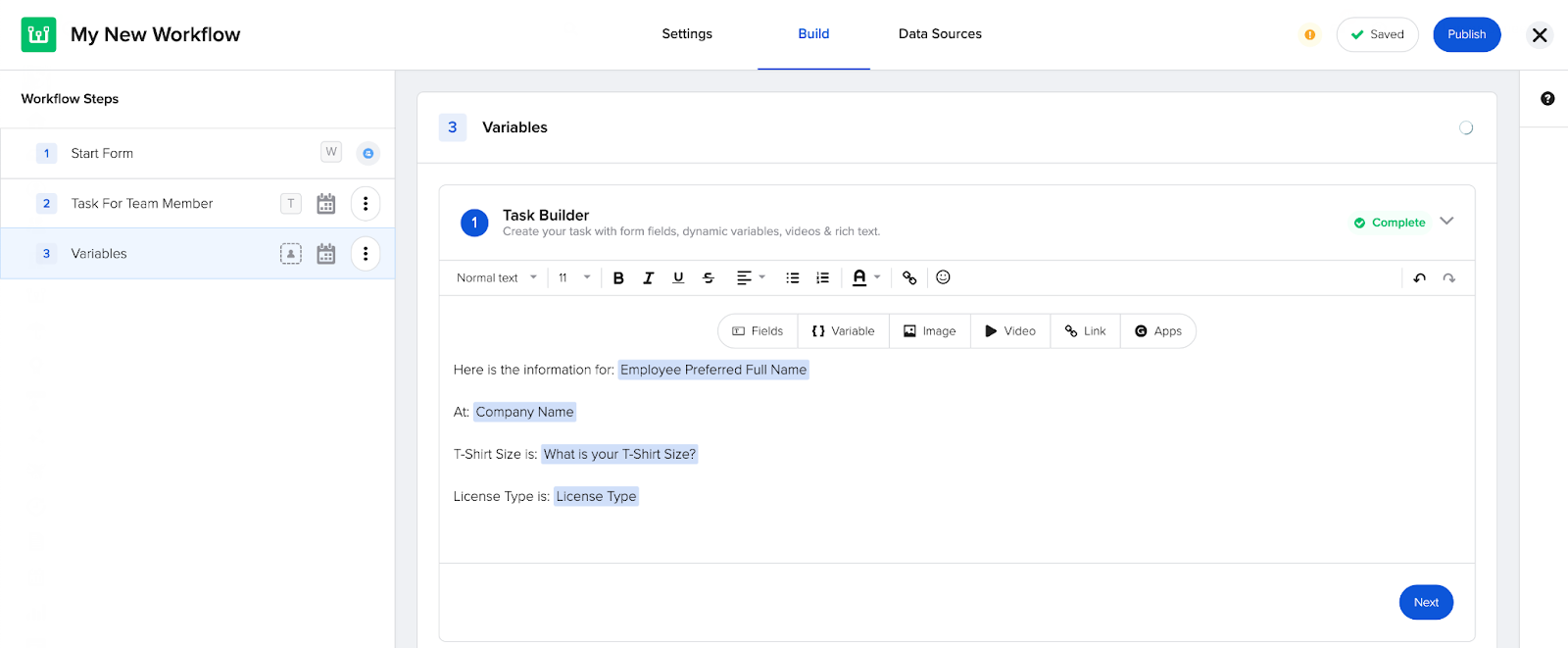The height and width of the screenshot is (648, 1568).
Task: Click the Next button
Action: [x=1425, y=602]
